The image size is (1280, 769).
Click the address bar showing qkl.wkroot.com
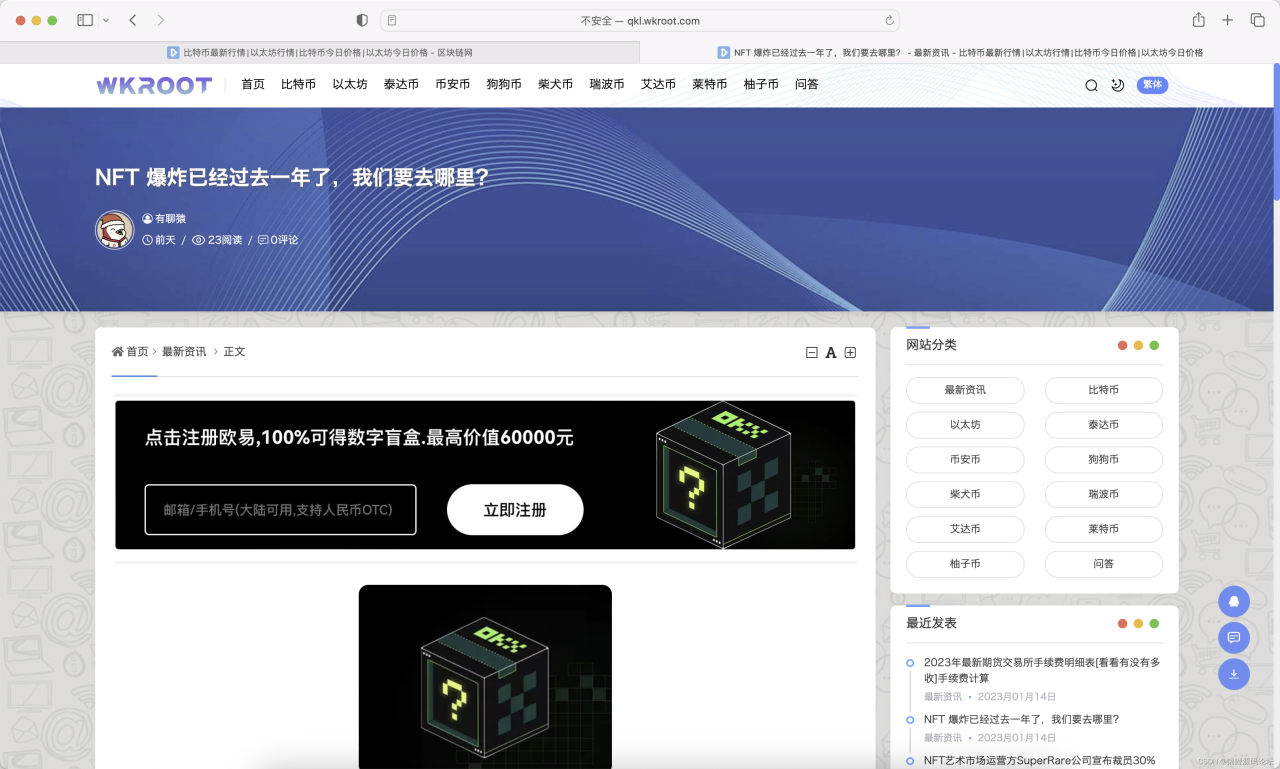pyautogui.click(x=640, y=20)
